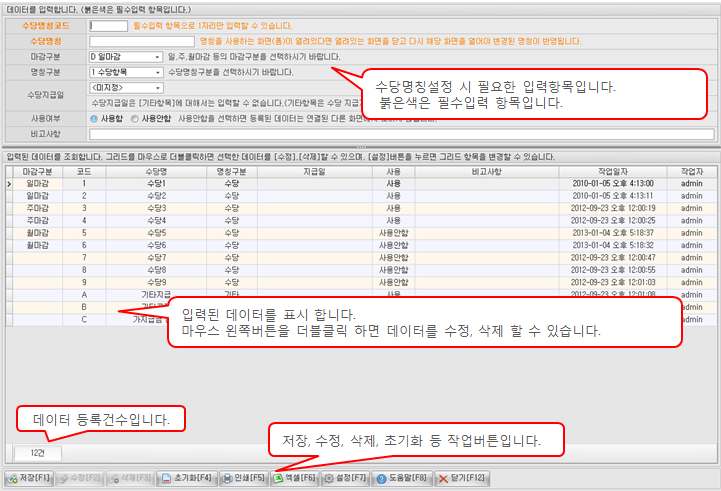Click the date 2012-09-23 오후 12:01:03
Viewport: 721px width, 491px height.
tap(613, 283)
